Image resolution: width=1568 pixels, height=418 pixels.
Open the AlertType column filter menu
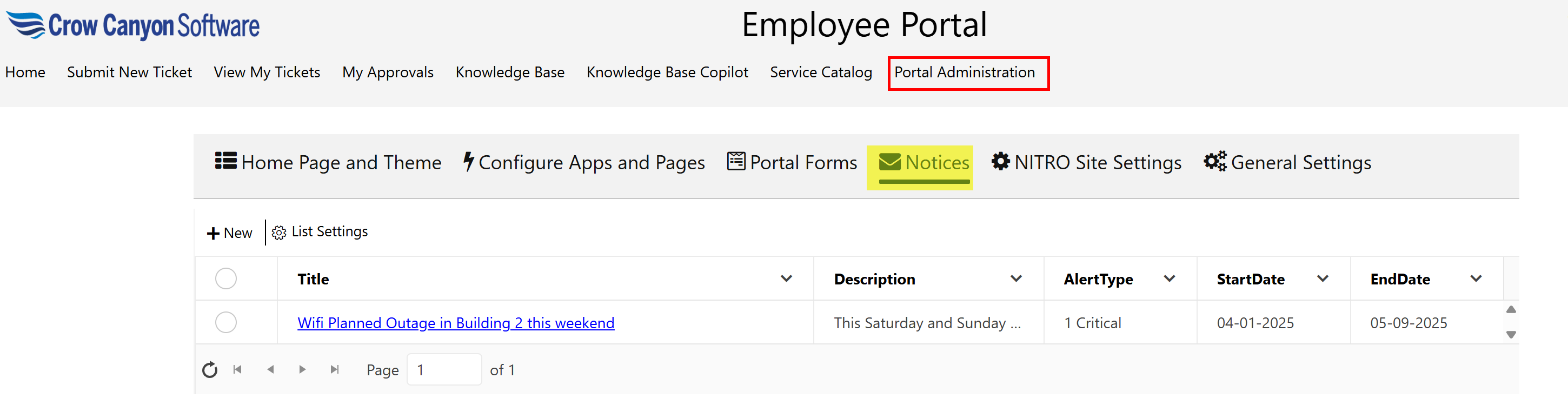[x=1168, y=278]
